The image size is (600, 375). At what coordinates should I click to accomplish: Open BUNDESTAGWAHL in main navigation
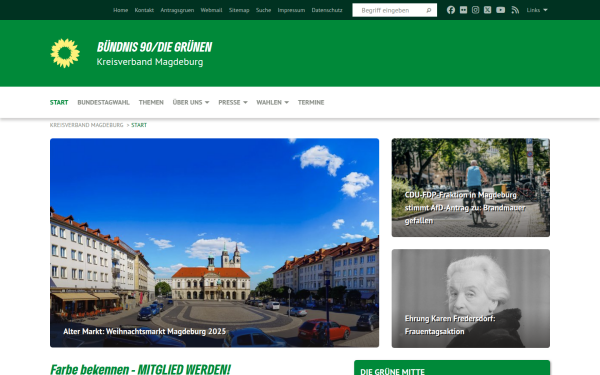pos(103,103)
